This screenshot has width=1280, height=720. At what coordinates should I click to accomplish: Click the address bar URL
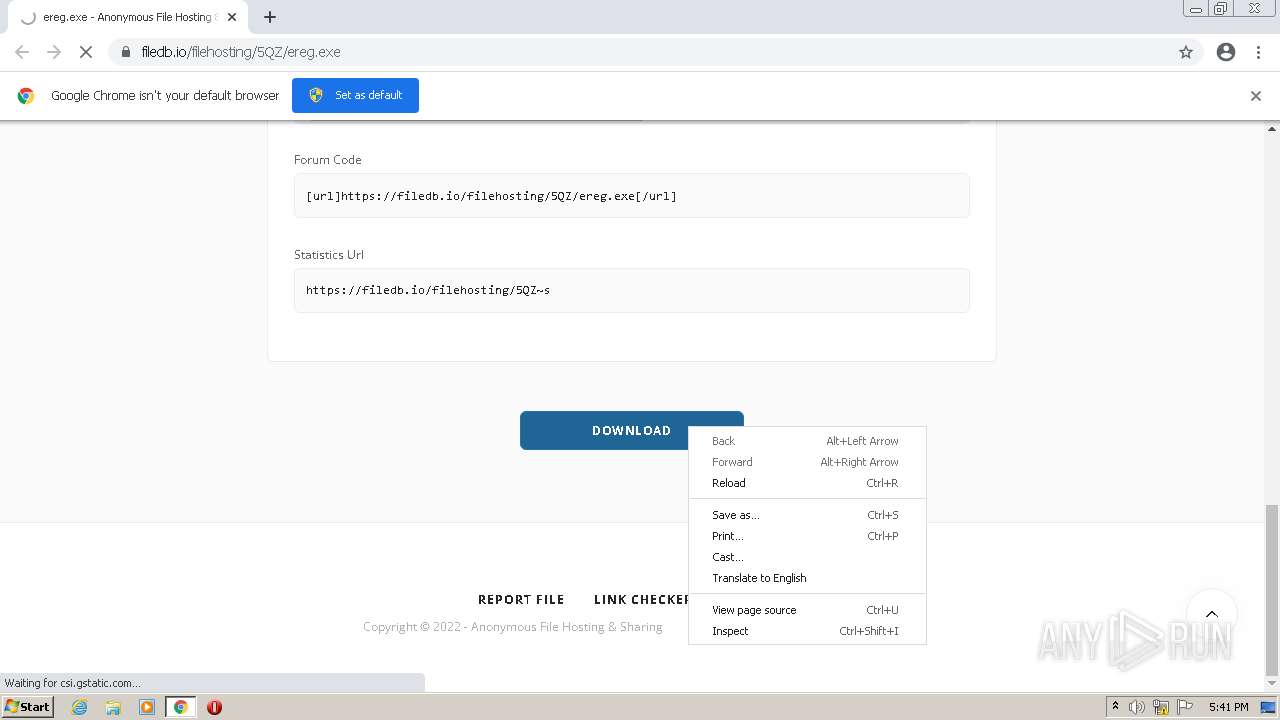(241, 52)
